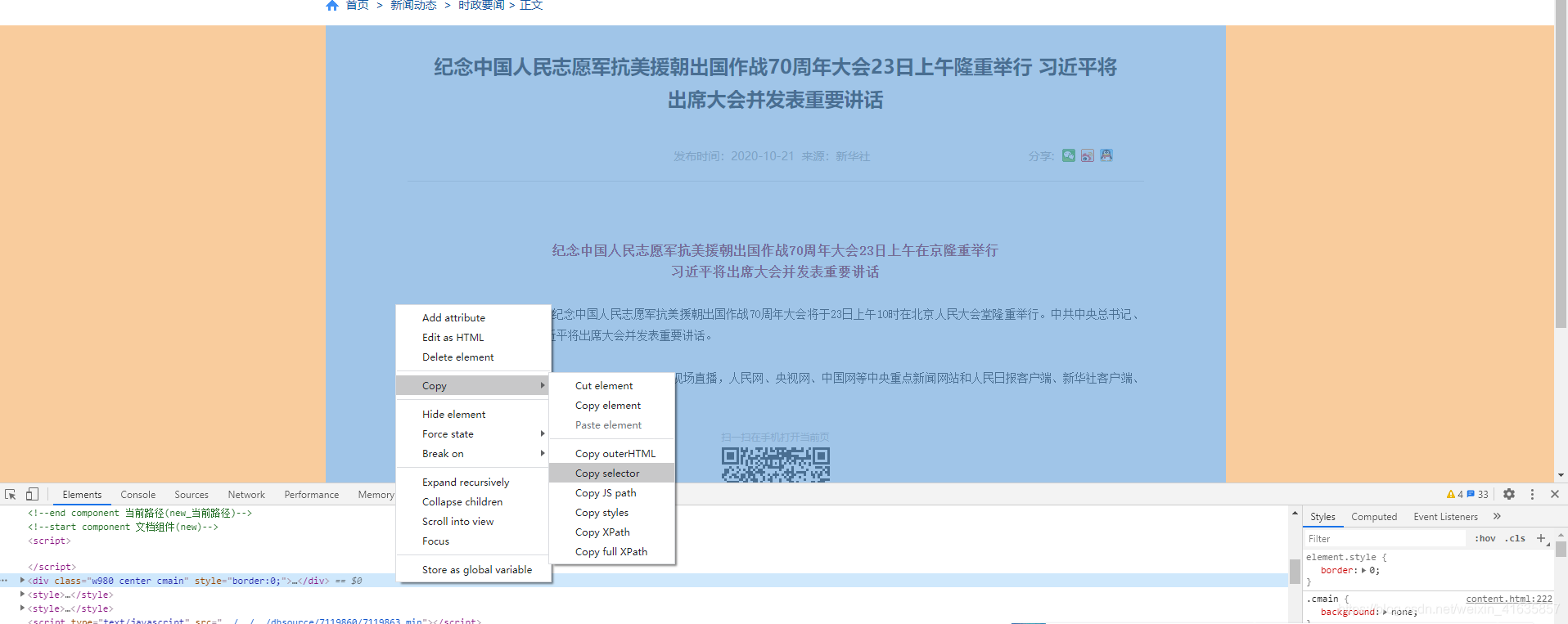Select Expand recursively
The width and height of the screenshot is (1568, 624).
(x=473, y=482)
